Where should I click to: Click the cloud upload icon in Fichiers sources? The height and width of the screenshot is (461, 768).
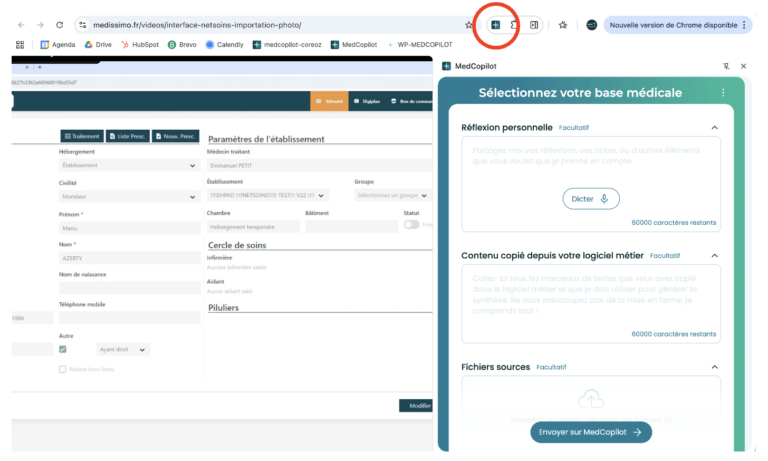[591, 400]
